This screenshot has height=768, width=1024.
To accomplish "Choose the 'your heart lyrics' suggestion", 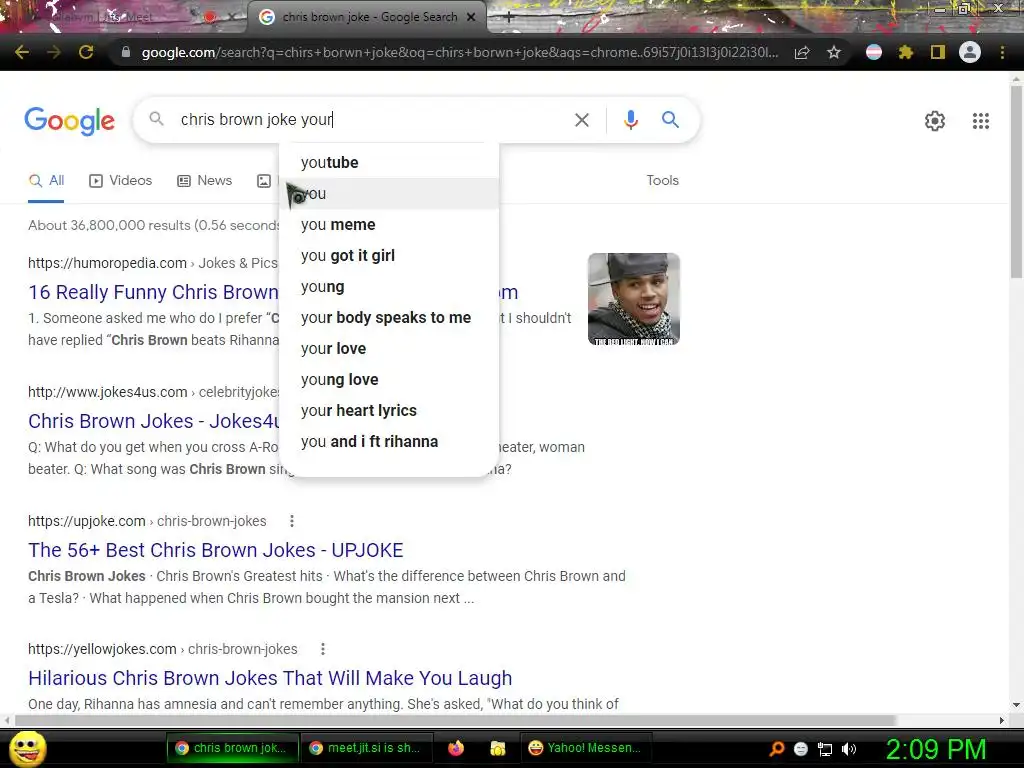I will pyautogui.click(x=389, y=411).
